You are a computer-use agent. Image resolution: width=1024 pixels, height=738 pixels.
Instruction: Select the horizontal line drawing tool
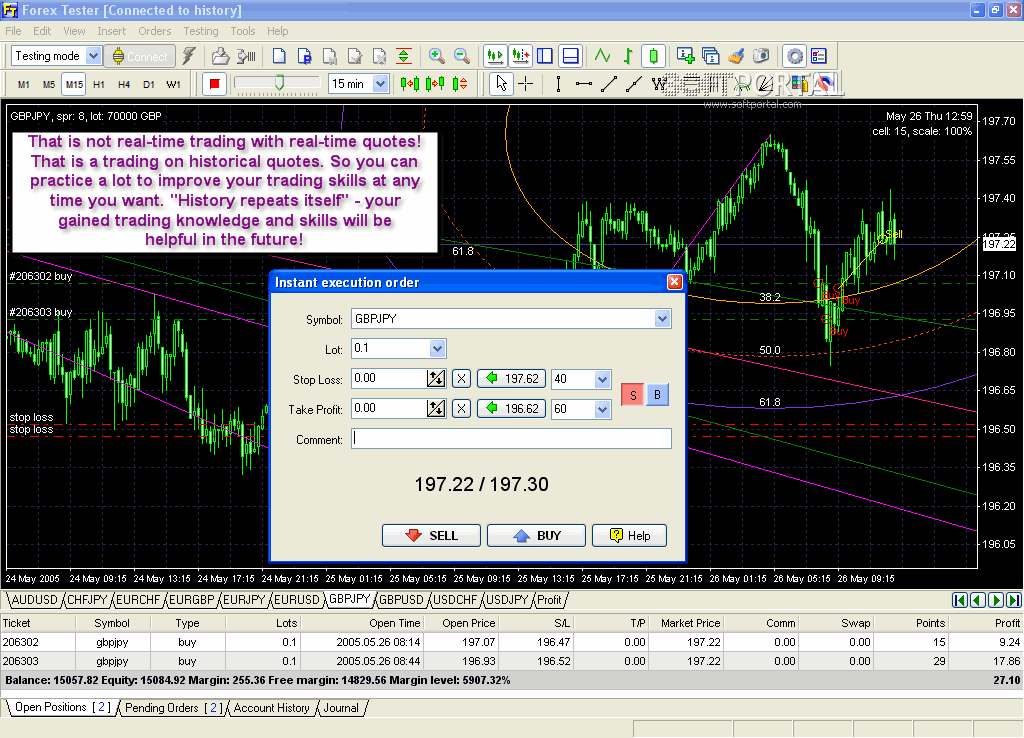point(584,84)
